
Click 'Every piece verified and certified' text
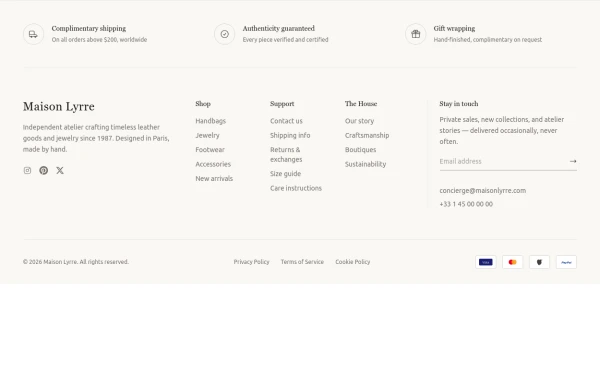pos(285,40)
